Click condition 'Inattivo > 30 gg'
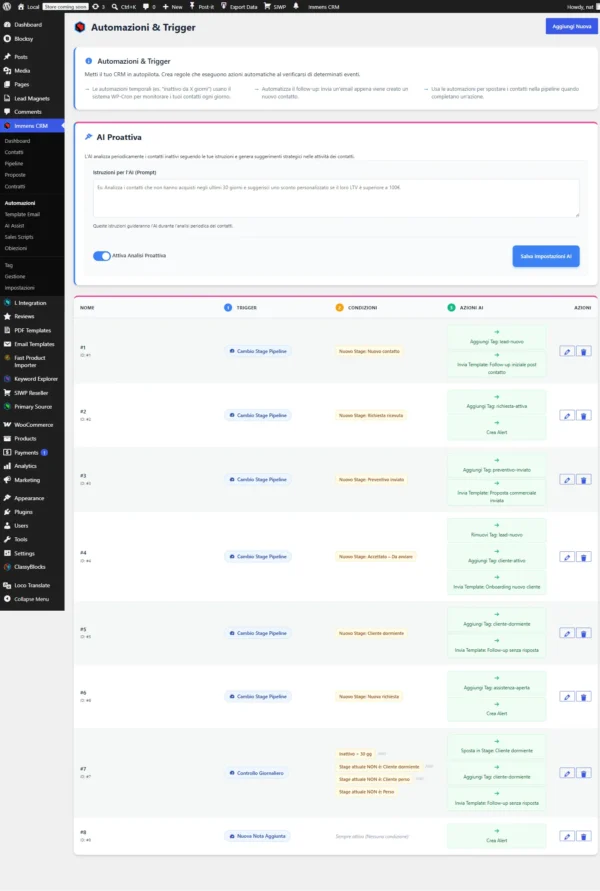Viewport: 600px width, 891px height. click(355, 754)
